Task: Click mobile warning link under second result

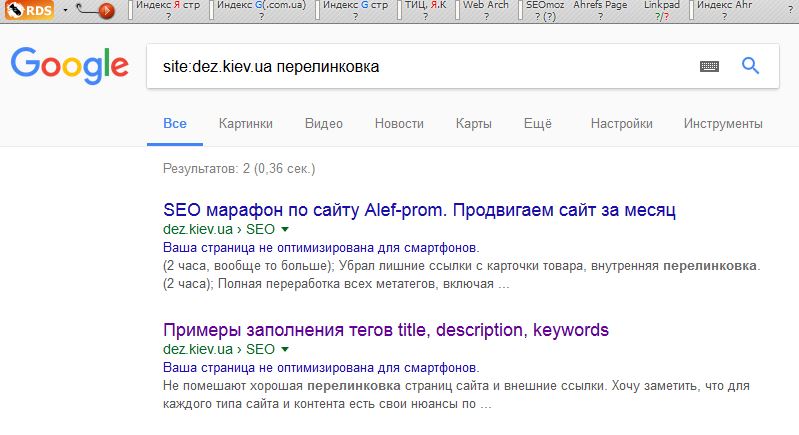Action: point(321,368)
